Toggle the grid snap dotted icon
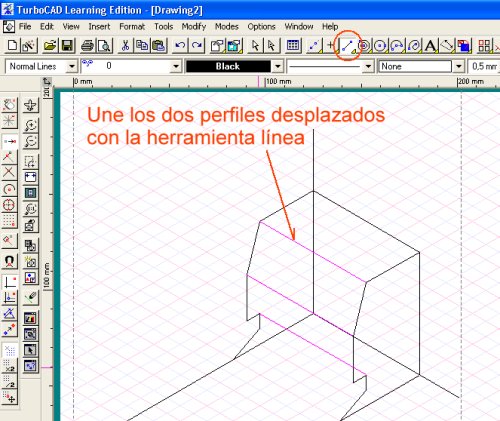This screenshot has height=421, width=500. pos(9,220)
